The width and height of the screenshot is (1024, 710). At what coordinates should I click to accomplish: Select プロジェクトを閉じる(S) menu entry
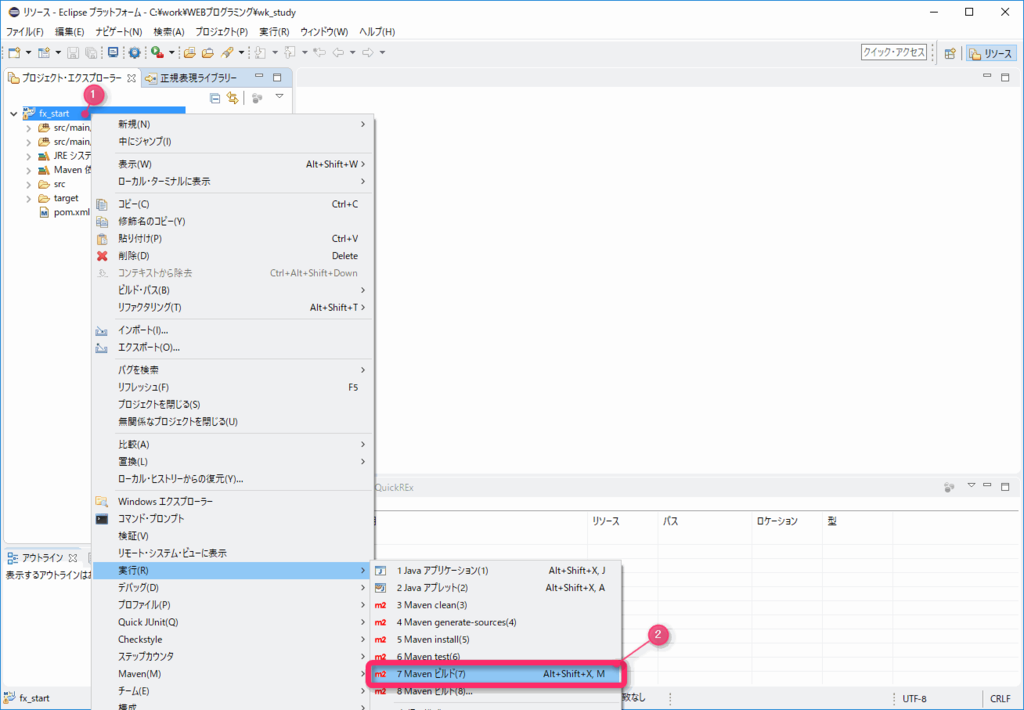[232, 404]
